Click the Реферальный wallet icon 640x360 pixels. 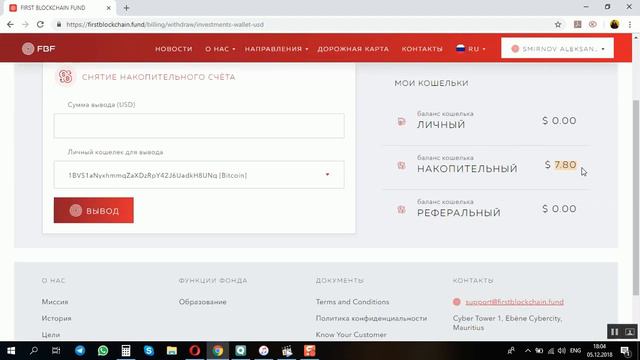[402, 209]
